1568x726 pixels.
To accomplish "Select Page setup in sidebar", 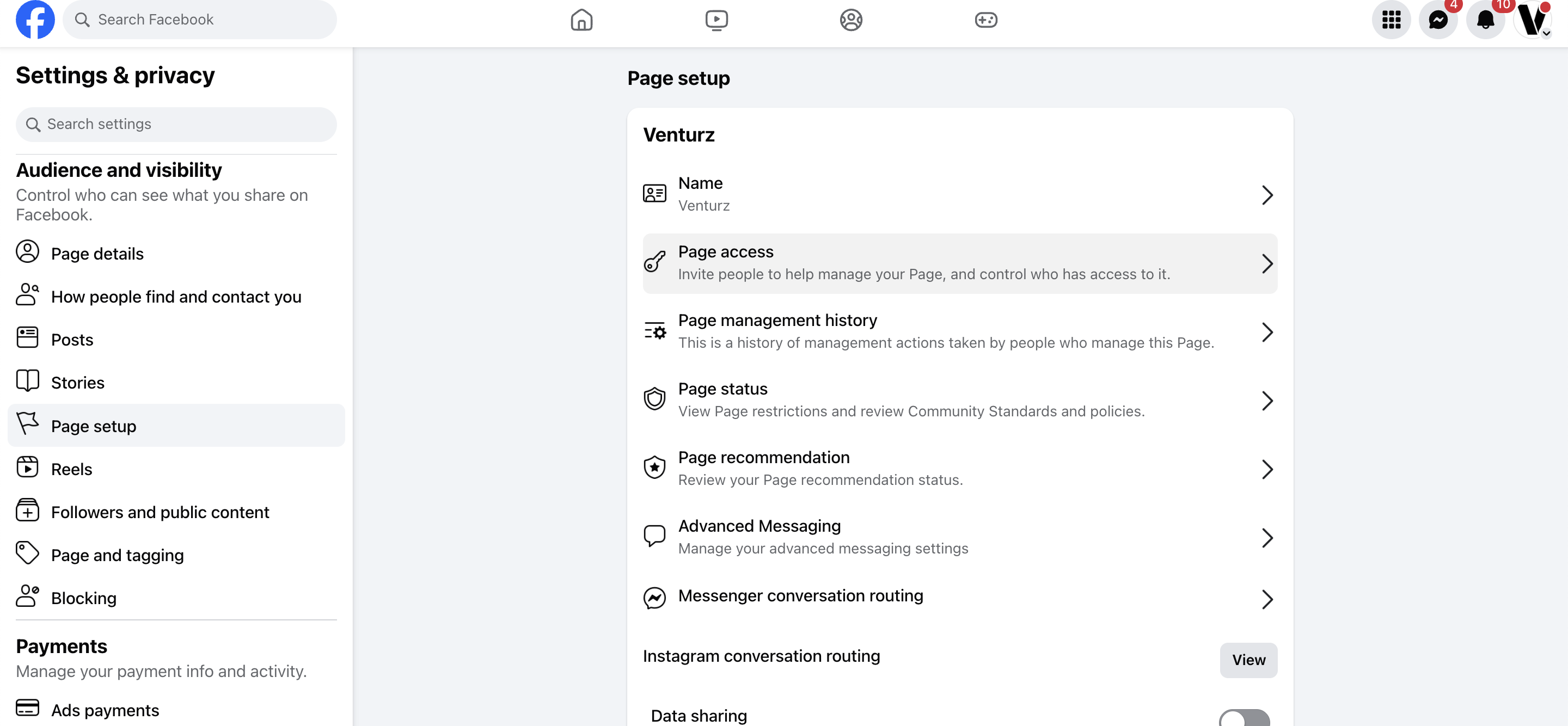I will pyautogui.click(x=176, y=426).
